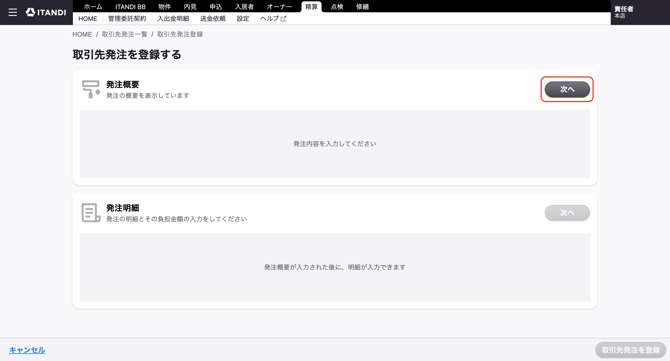Click the document icon beside 発注明細

(91, 213)
